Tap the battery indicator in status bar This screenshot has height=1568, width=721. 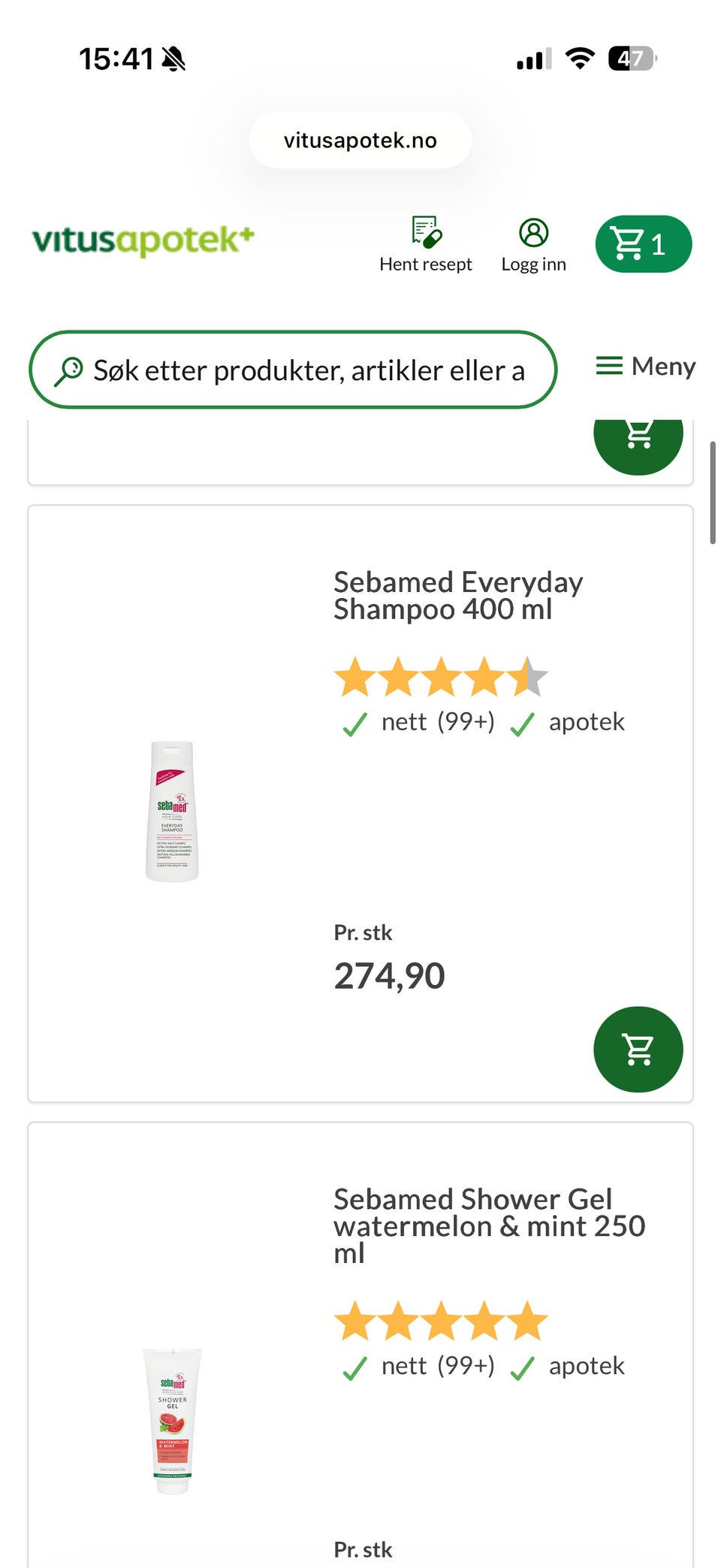[x=632, y=59]
